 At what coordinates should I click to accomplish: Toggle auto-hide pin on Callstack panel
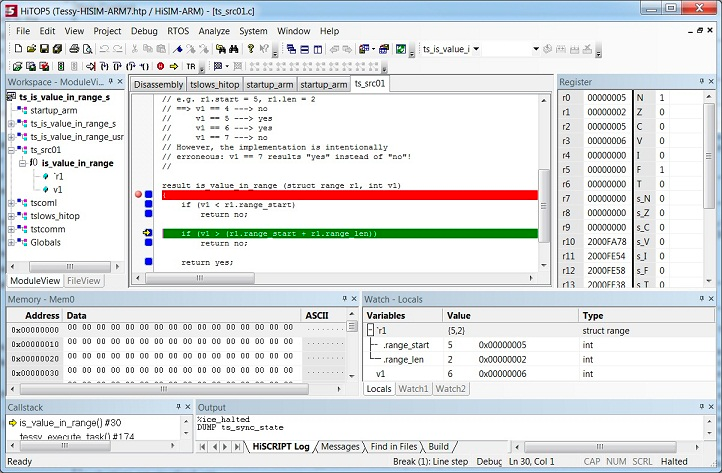pos(179,407)
